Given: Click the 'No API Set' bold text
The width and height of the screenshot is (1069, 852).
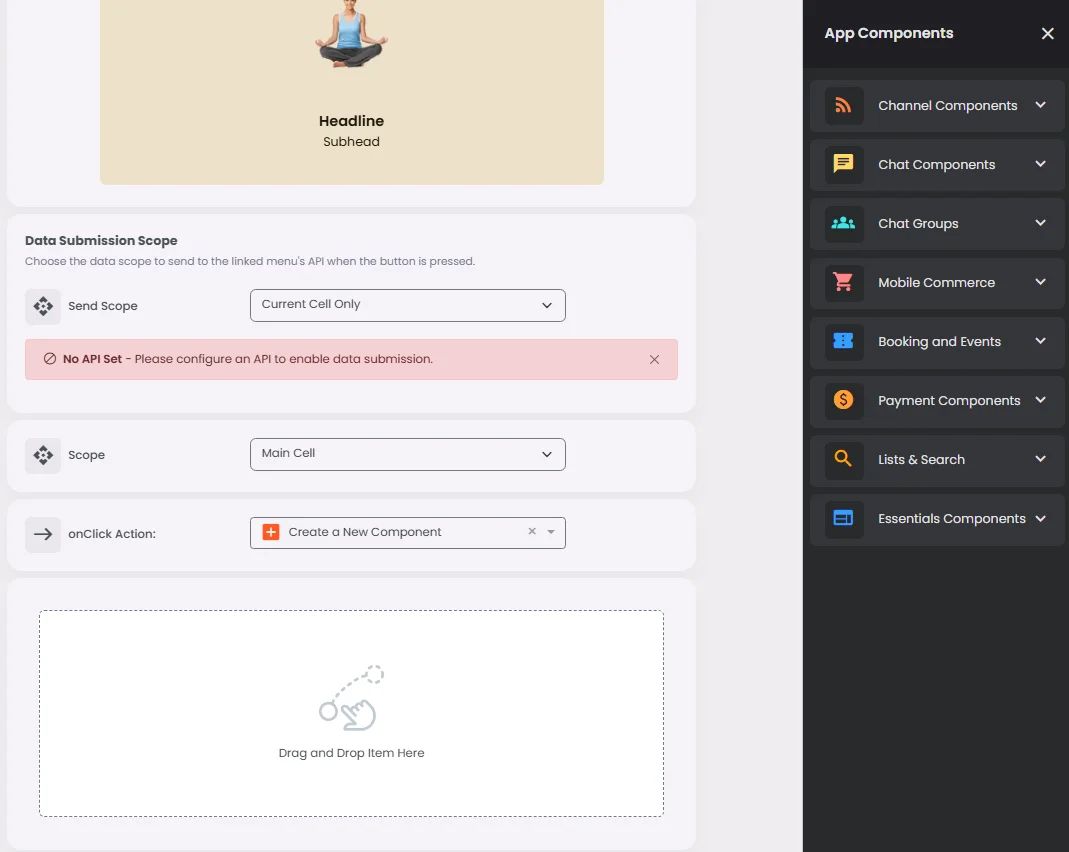Looking at the screenshot, I should coord(92,359).
